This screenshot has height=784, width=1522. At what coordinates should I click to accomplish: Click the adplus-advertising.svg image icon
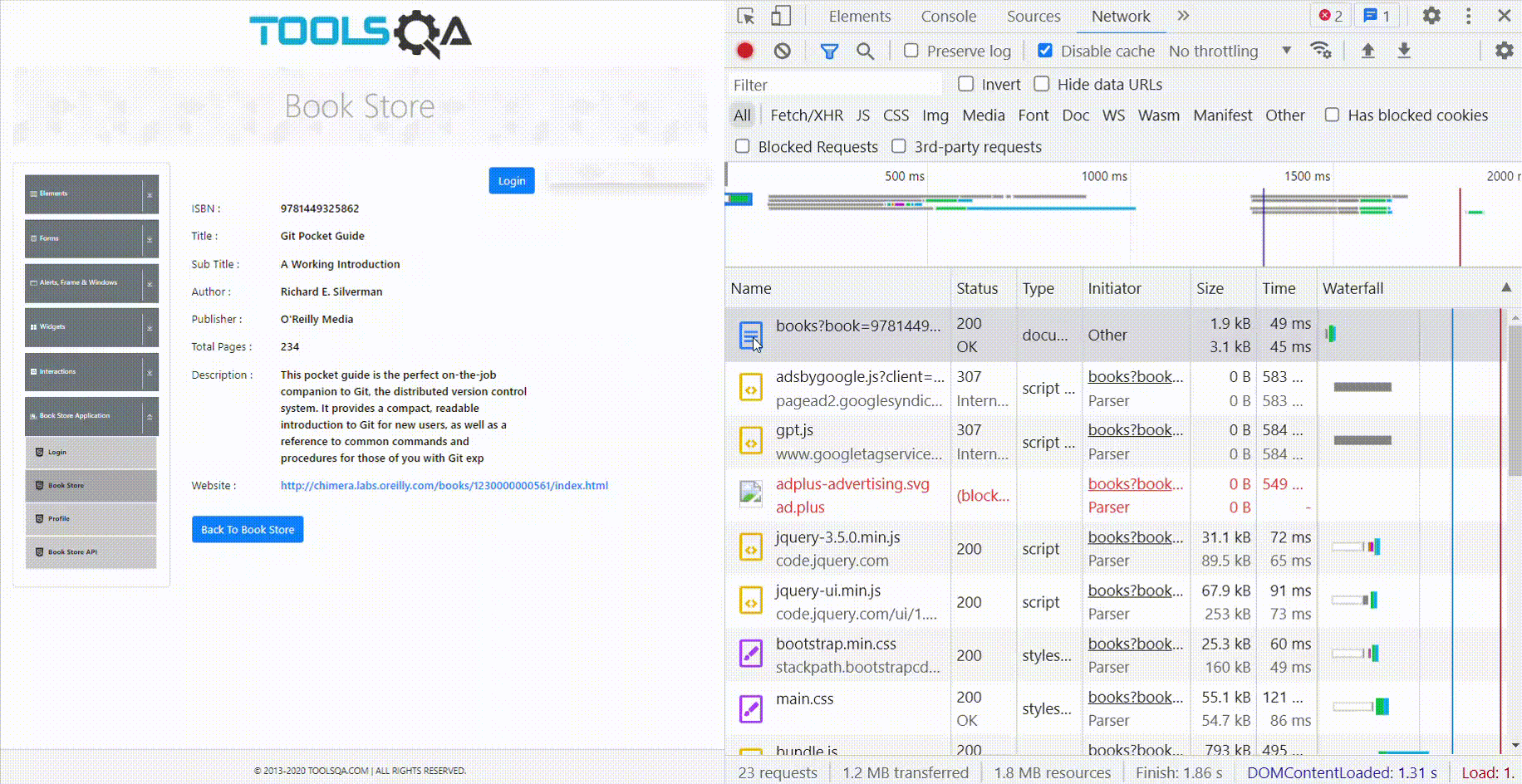751,495
